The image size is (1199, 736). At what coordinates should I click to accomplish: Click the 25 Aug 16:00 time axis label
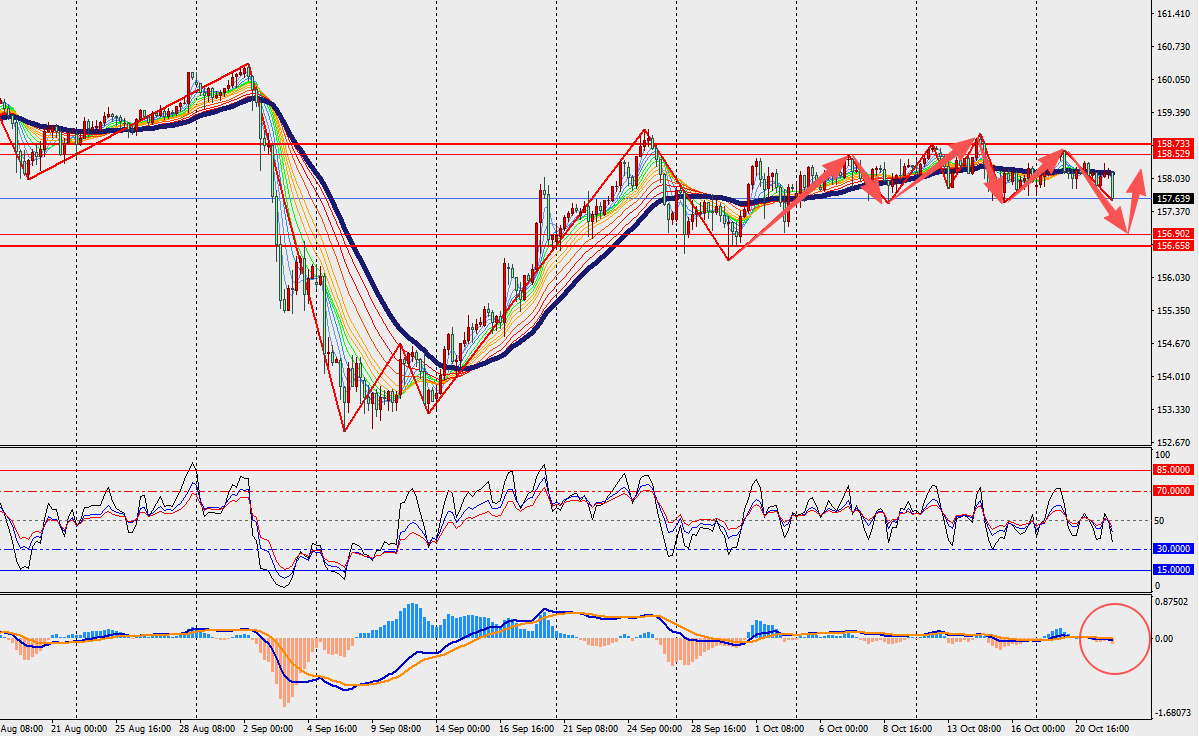click(143, 728)
